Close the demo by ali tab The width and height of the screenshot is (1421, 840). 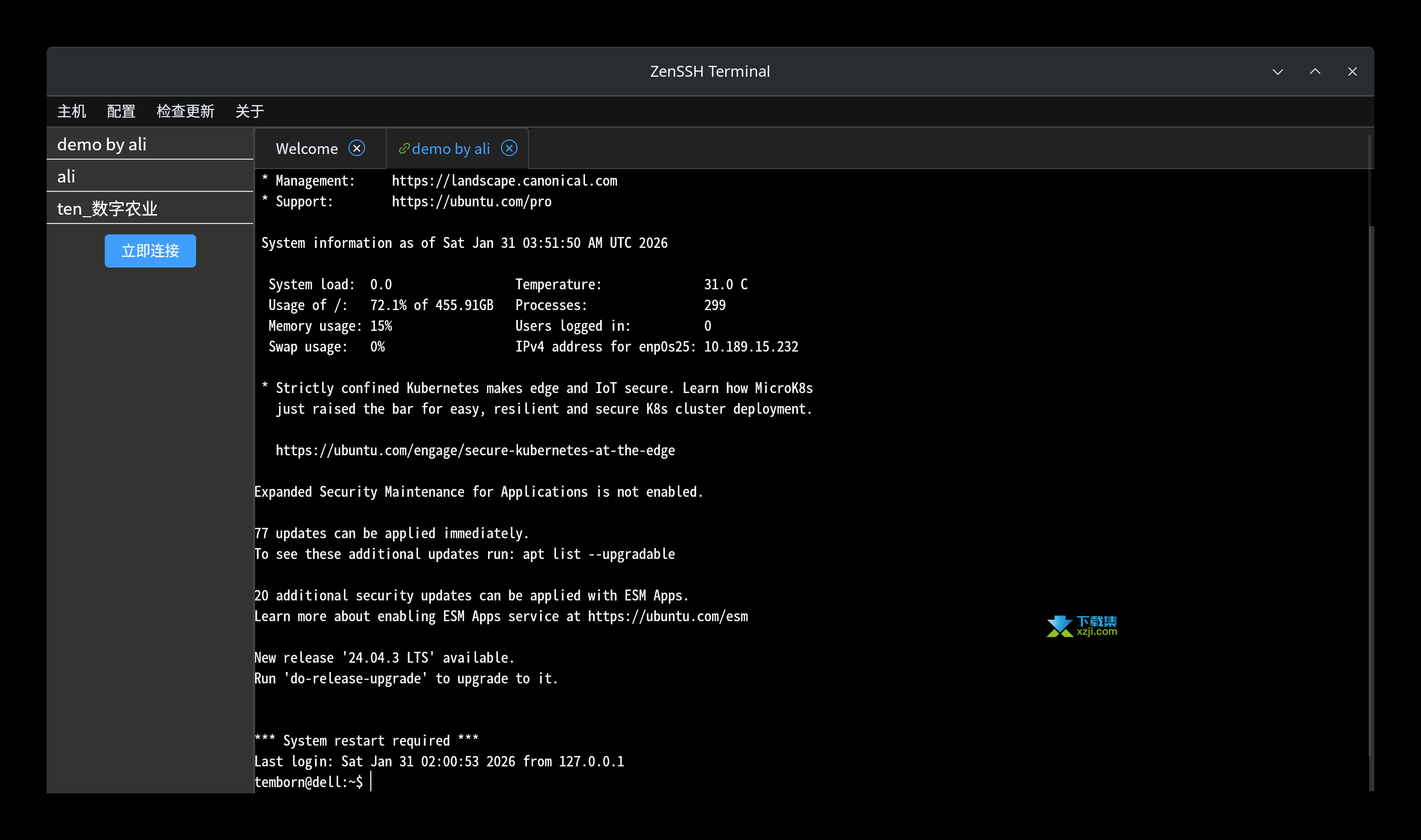click(x=509, y=148)
